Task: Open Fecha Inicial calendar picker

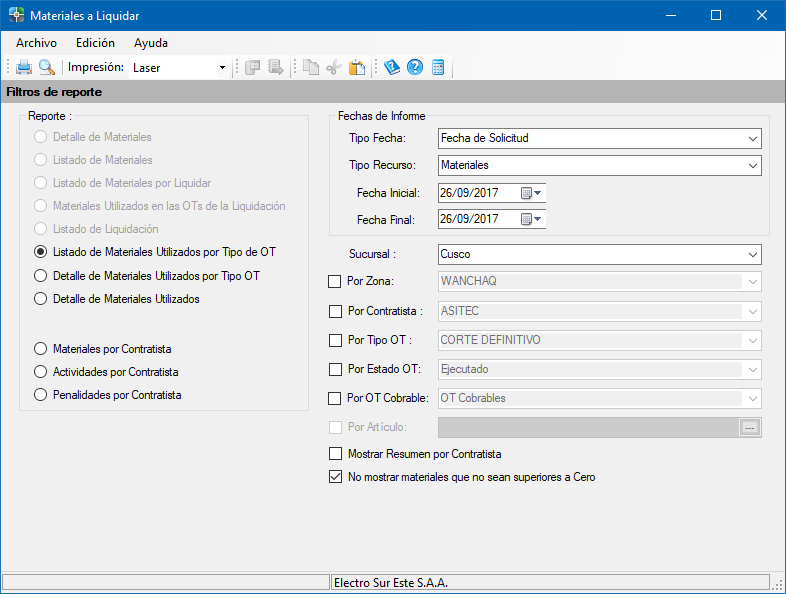Action: tap(530, 193)
